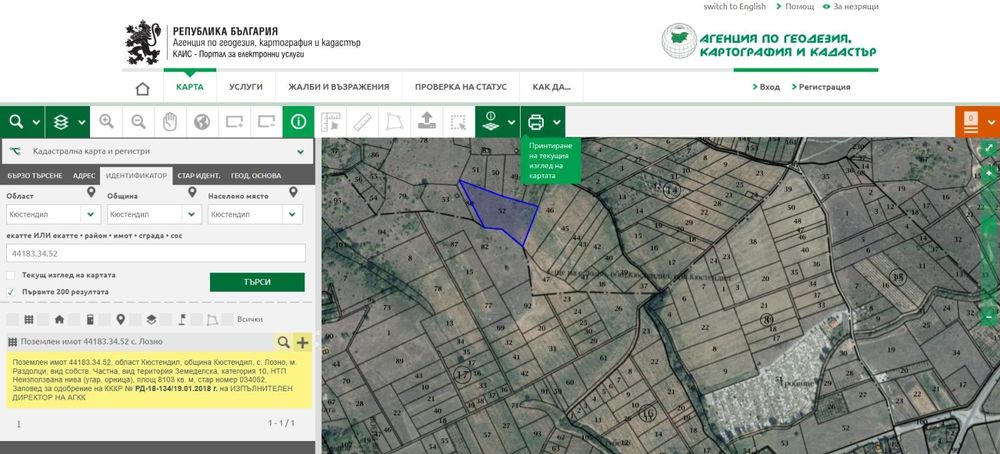Open the search tool magnifier icon
Screen dimensions: 1000x454
click(16, 122)
